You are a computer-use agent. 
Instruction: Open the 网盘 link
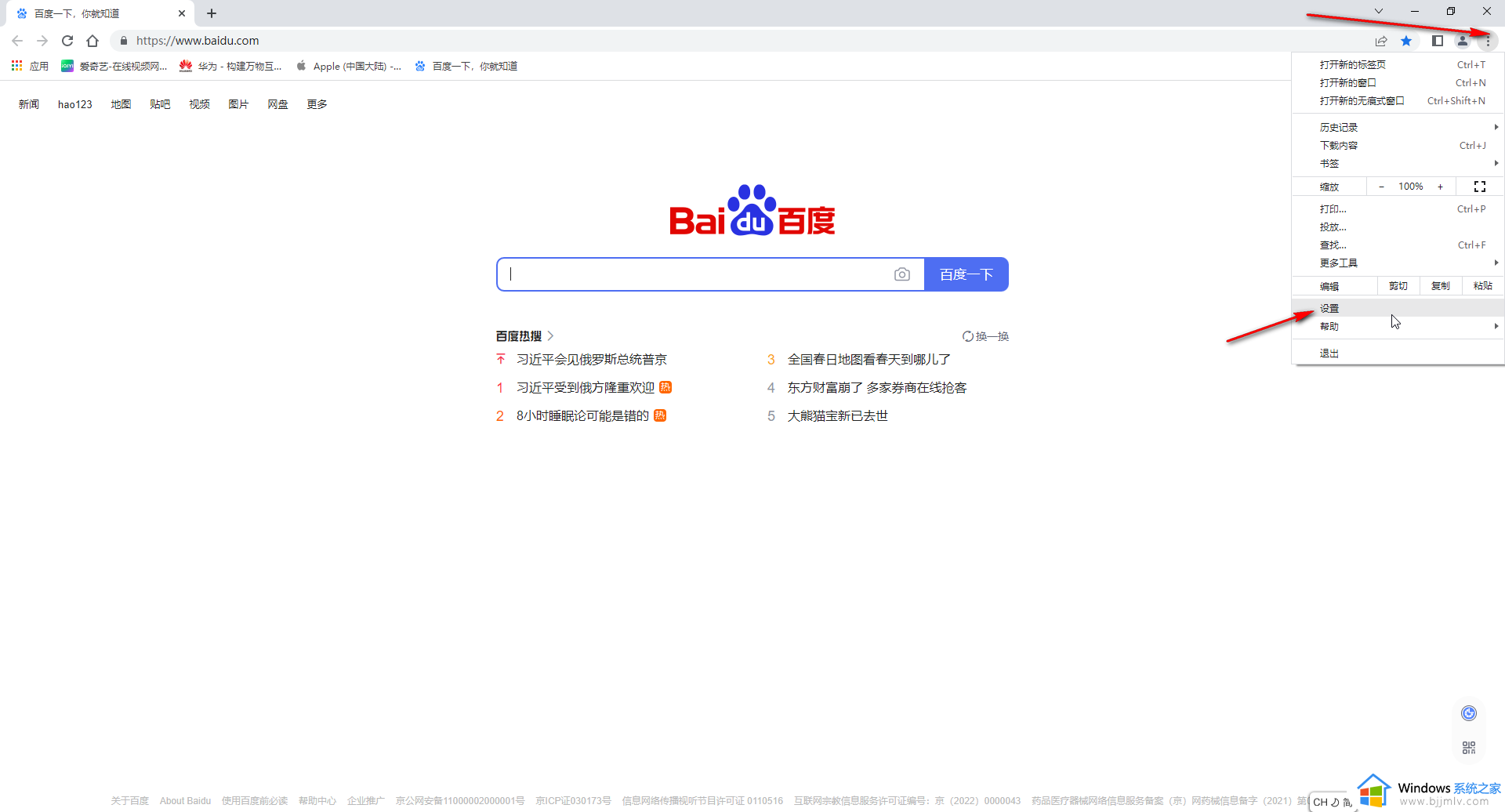point(277,104)
